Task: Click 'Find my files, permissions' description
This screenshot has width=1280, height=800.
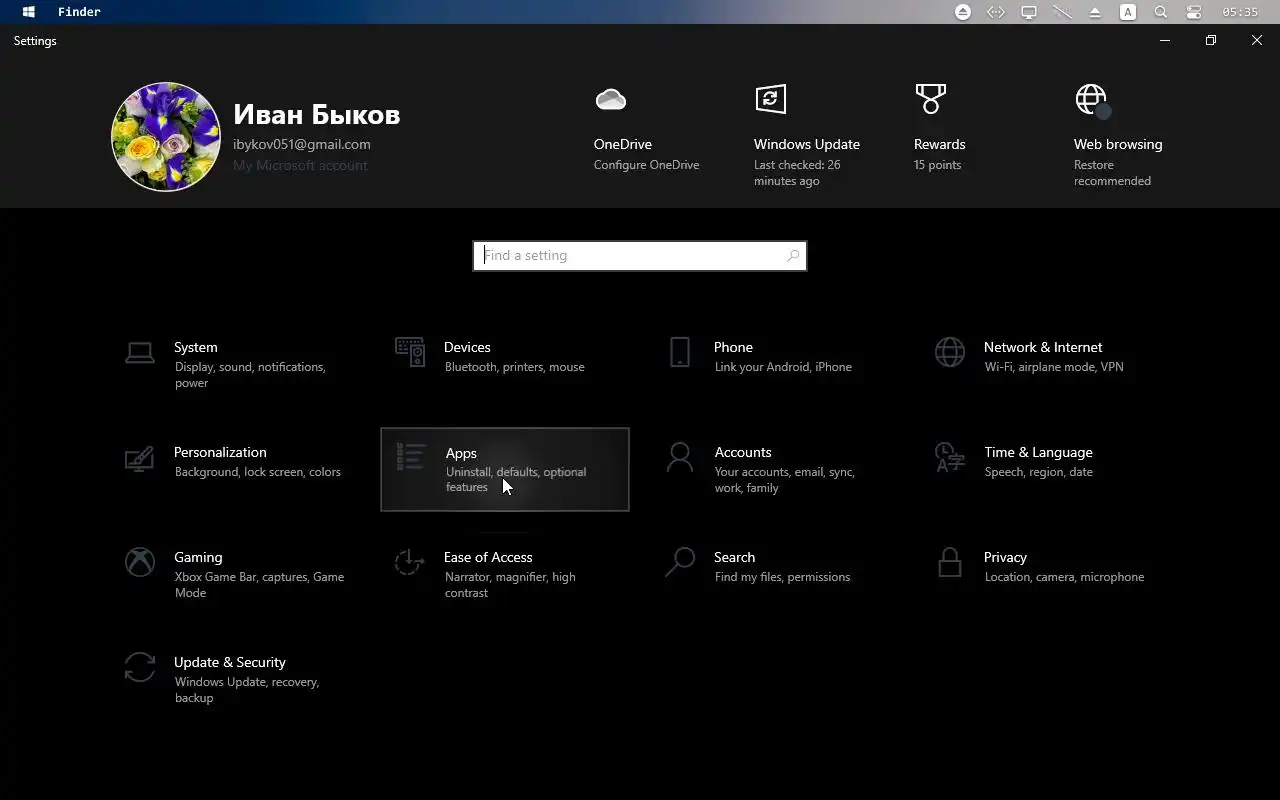Action: (782, 577)
